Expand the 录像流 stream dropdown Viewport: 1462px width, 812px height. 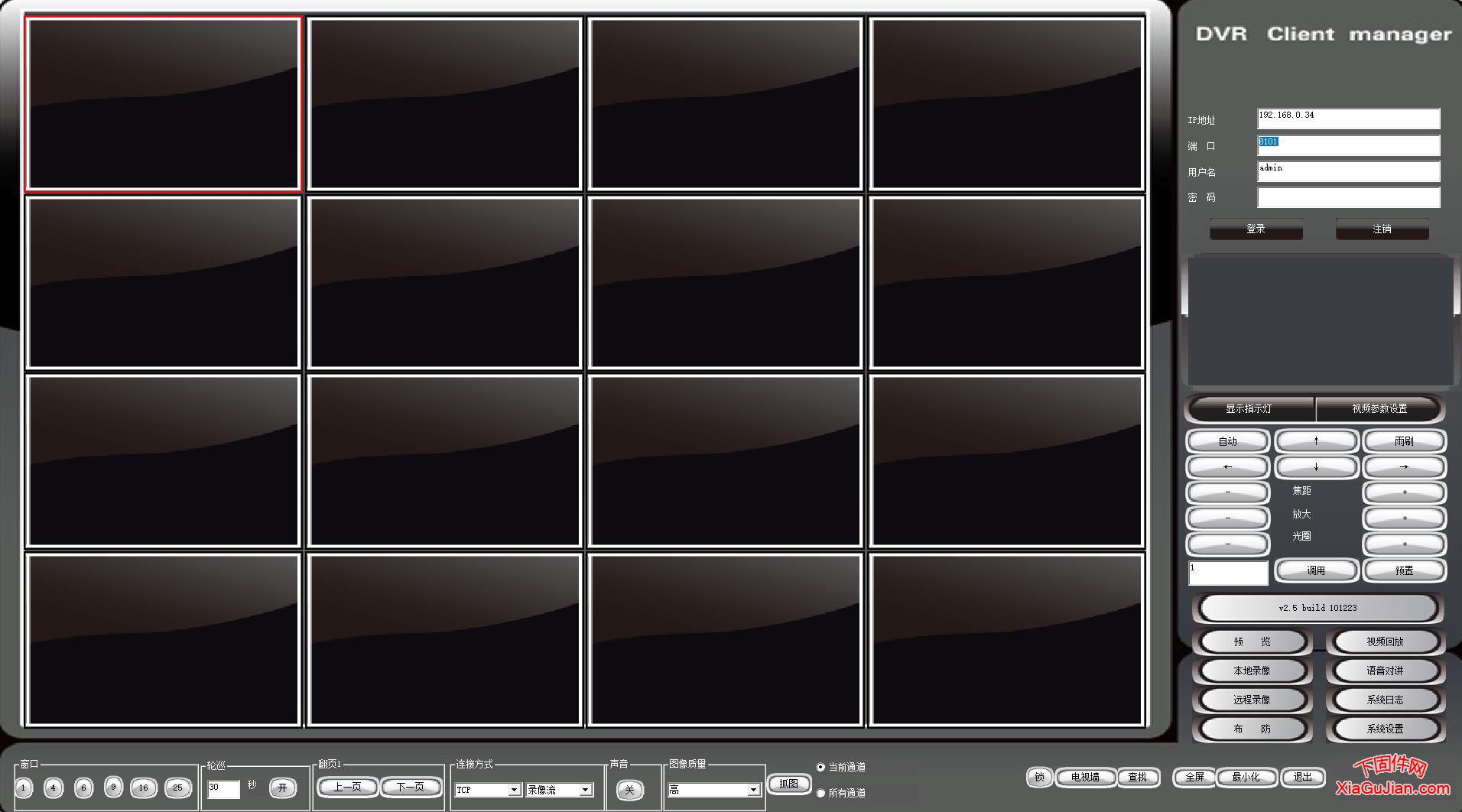(585, 790)
